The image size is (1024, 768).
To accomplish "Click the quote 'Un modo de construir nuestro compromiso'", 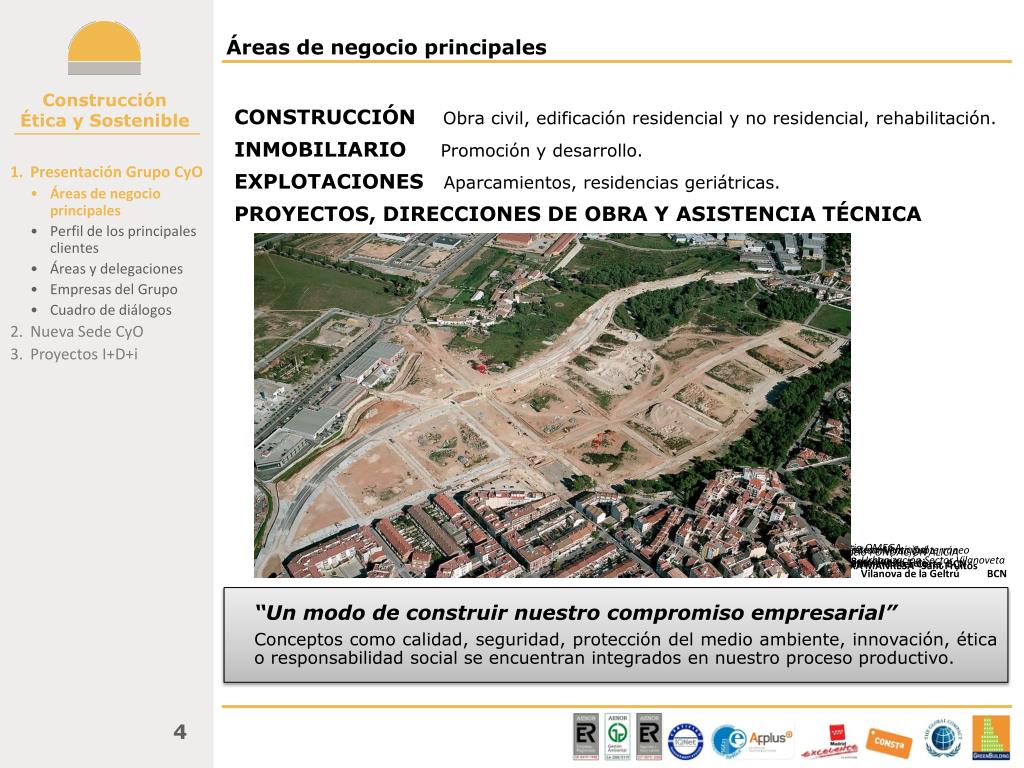I will (575, 613).
